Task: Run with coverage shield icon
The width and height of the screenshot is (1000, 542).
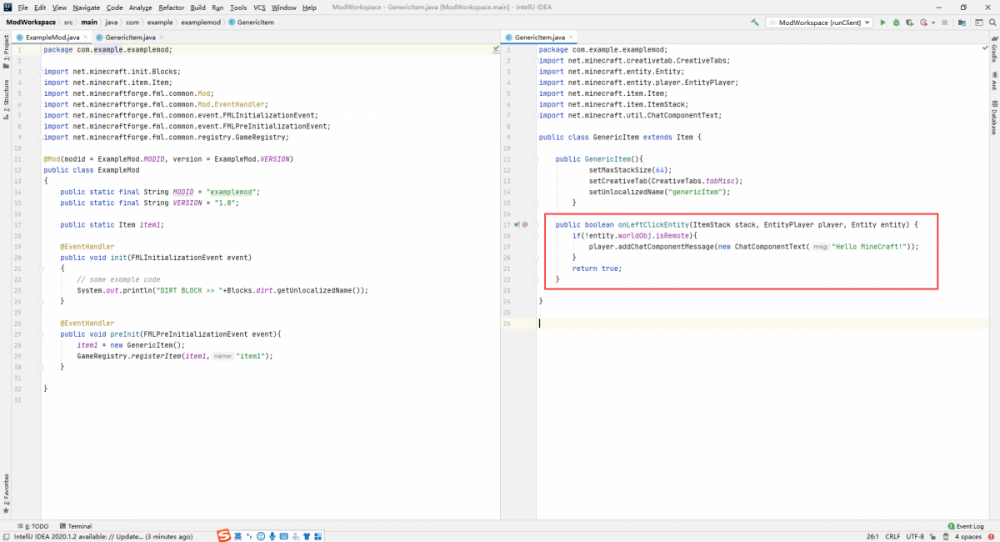Action: coord(909,22)
